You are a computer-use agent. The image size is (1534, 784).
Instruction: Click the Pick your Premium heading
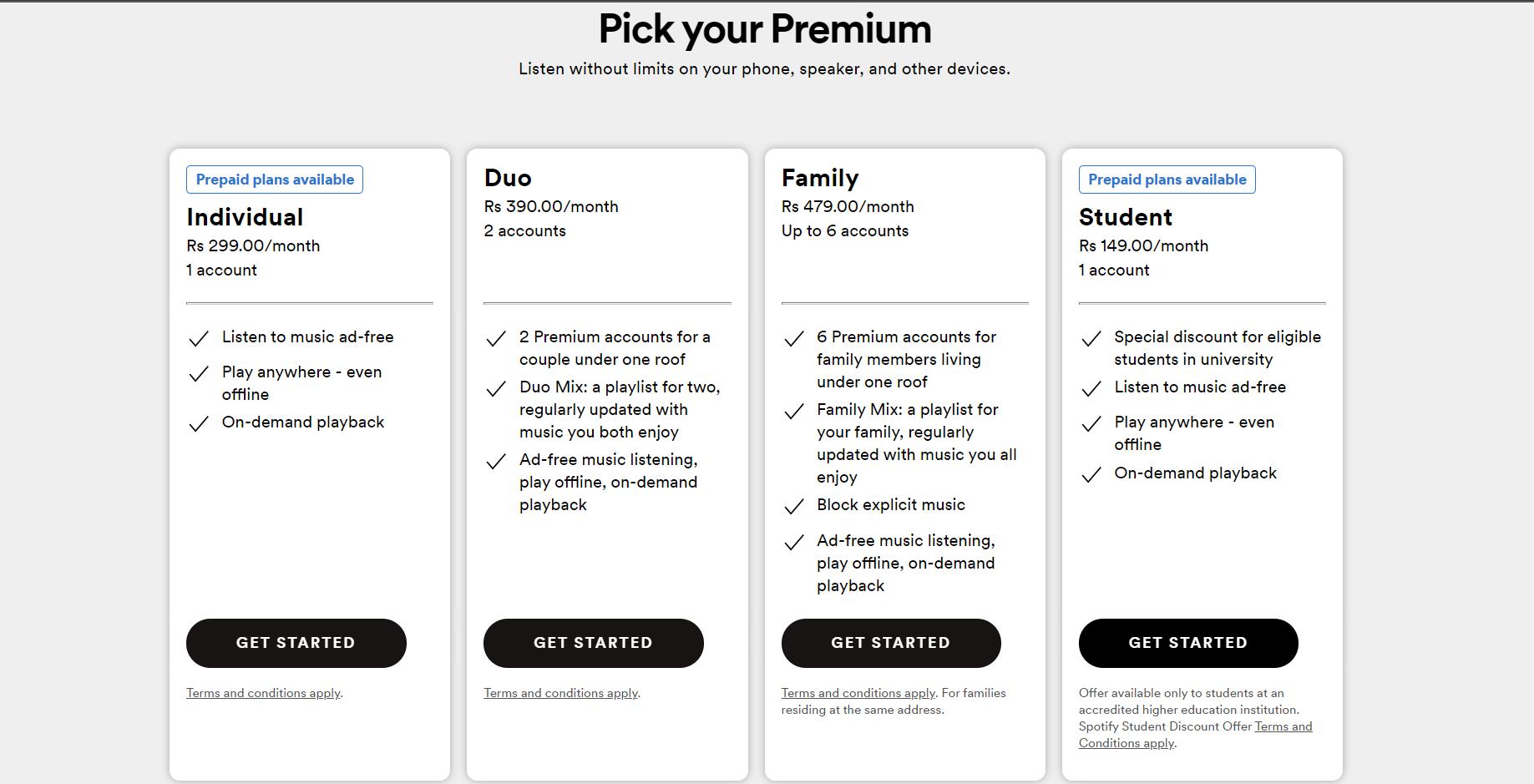[765, 29]
